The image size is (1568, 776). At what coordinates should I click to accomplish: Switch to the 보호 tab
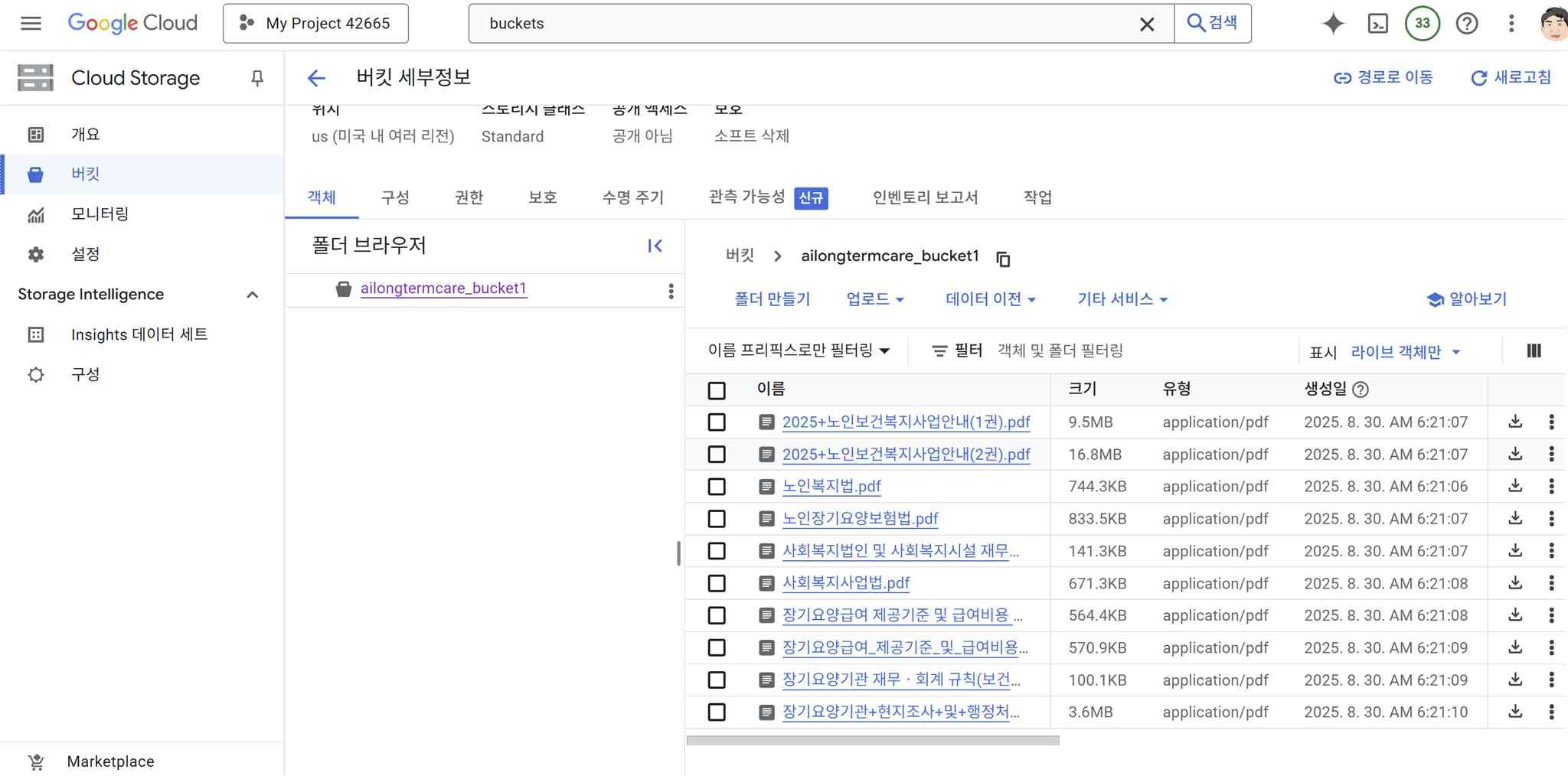[542, 197]
